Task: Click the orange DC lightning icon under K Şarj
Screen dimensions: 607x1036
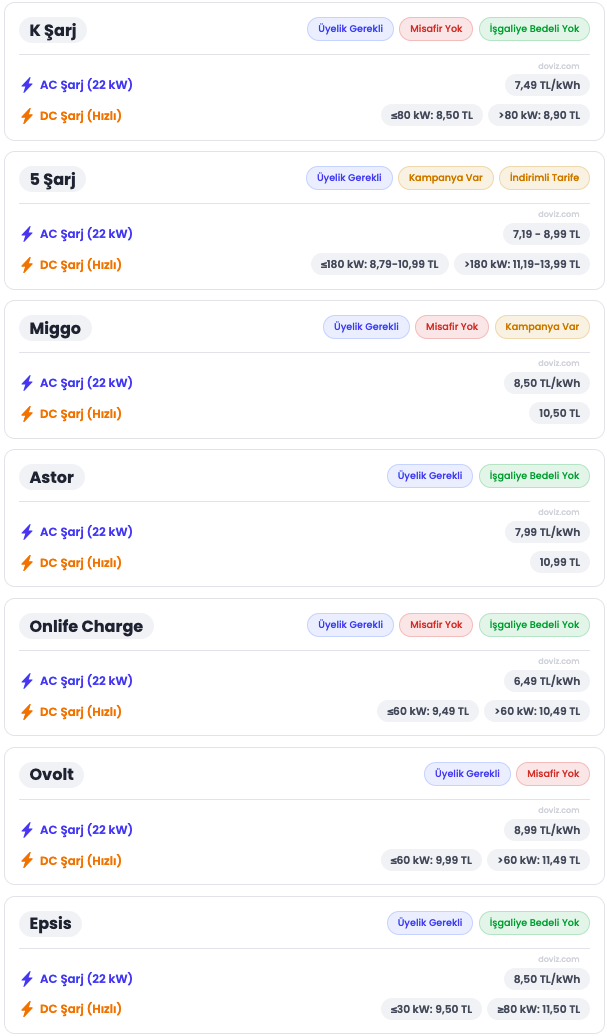Action: [27, 116]
